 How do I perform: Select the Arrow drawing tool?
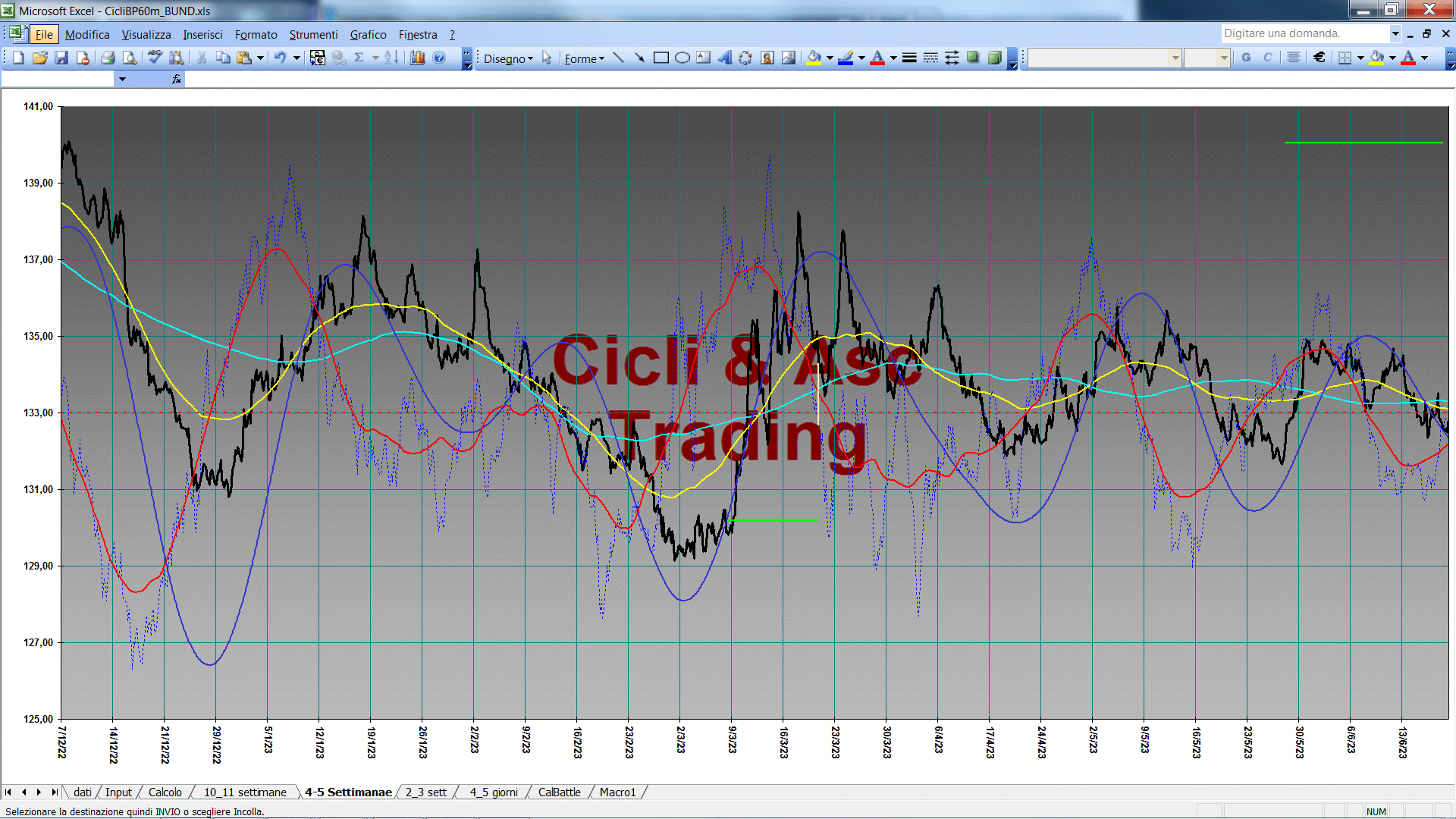639,58
